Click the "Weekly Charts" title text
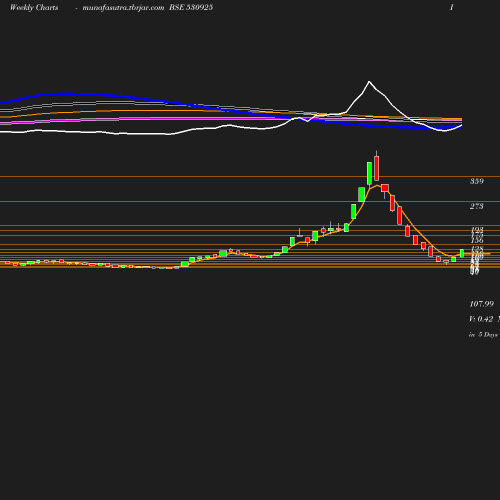 point(34,8)
